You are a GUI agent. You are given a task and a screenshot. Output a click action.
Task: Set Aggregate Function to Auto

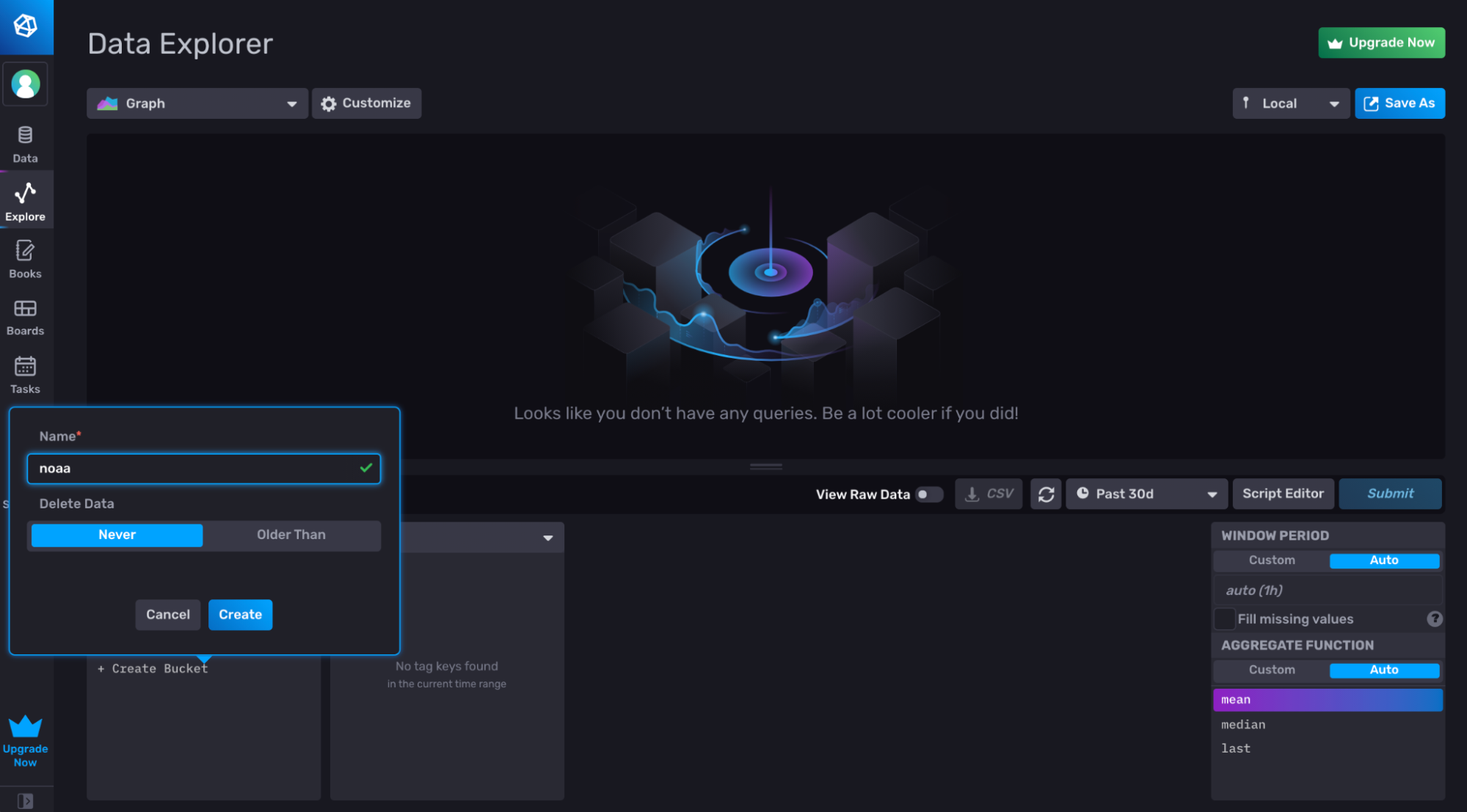coord(1384,670)
